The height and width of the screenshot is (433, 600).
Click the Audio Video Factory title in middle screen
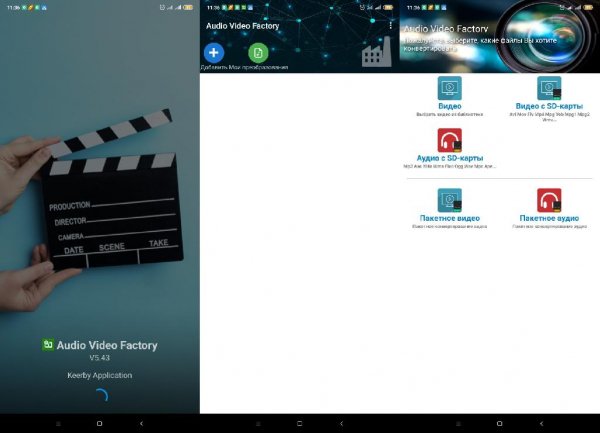coord(243,26)
